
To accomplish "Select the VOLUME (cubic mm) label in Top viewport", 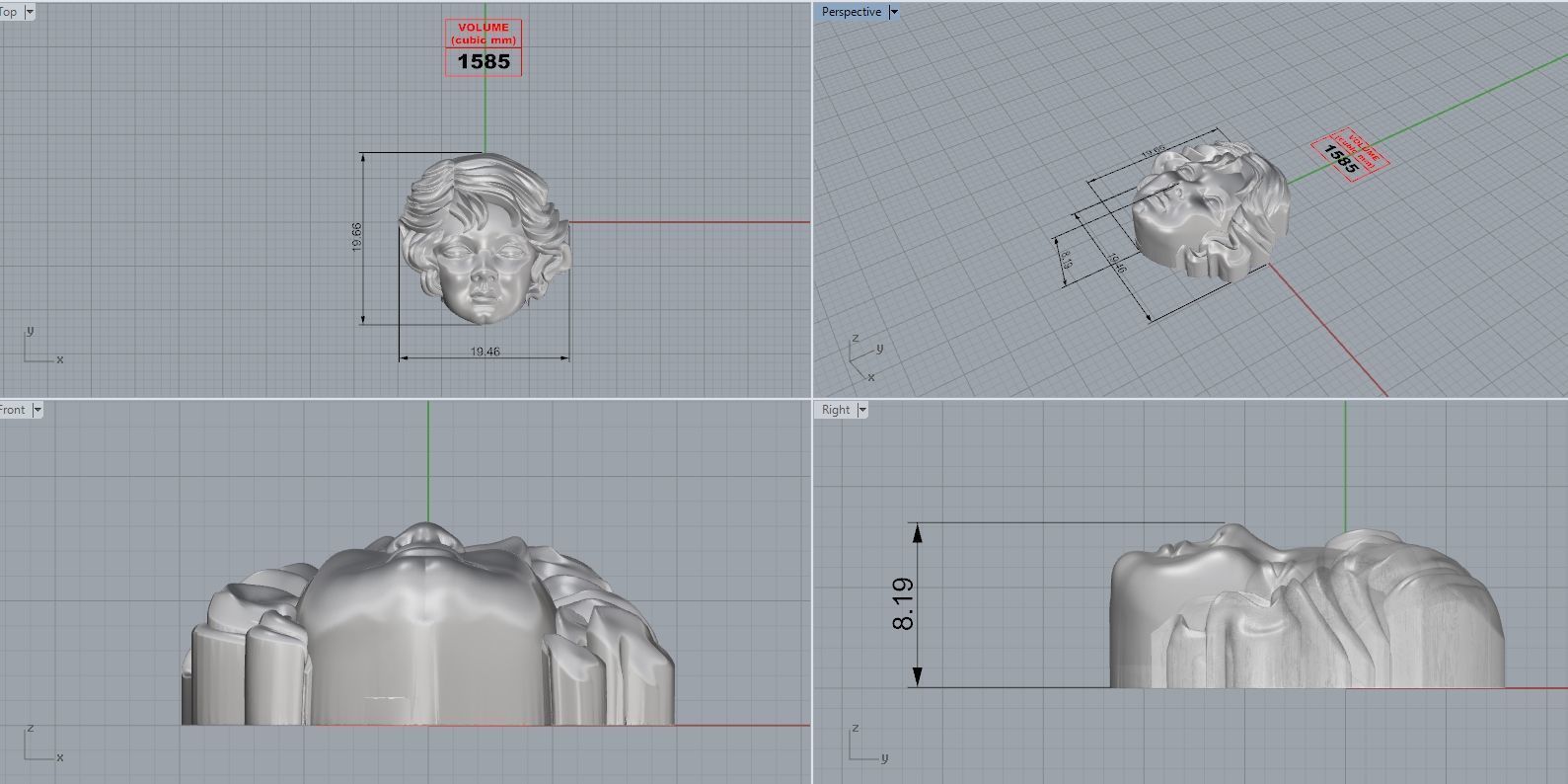I will click(484, 34).
